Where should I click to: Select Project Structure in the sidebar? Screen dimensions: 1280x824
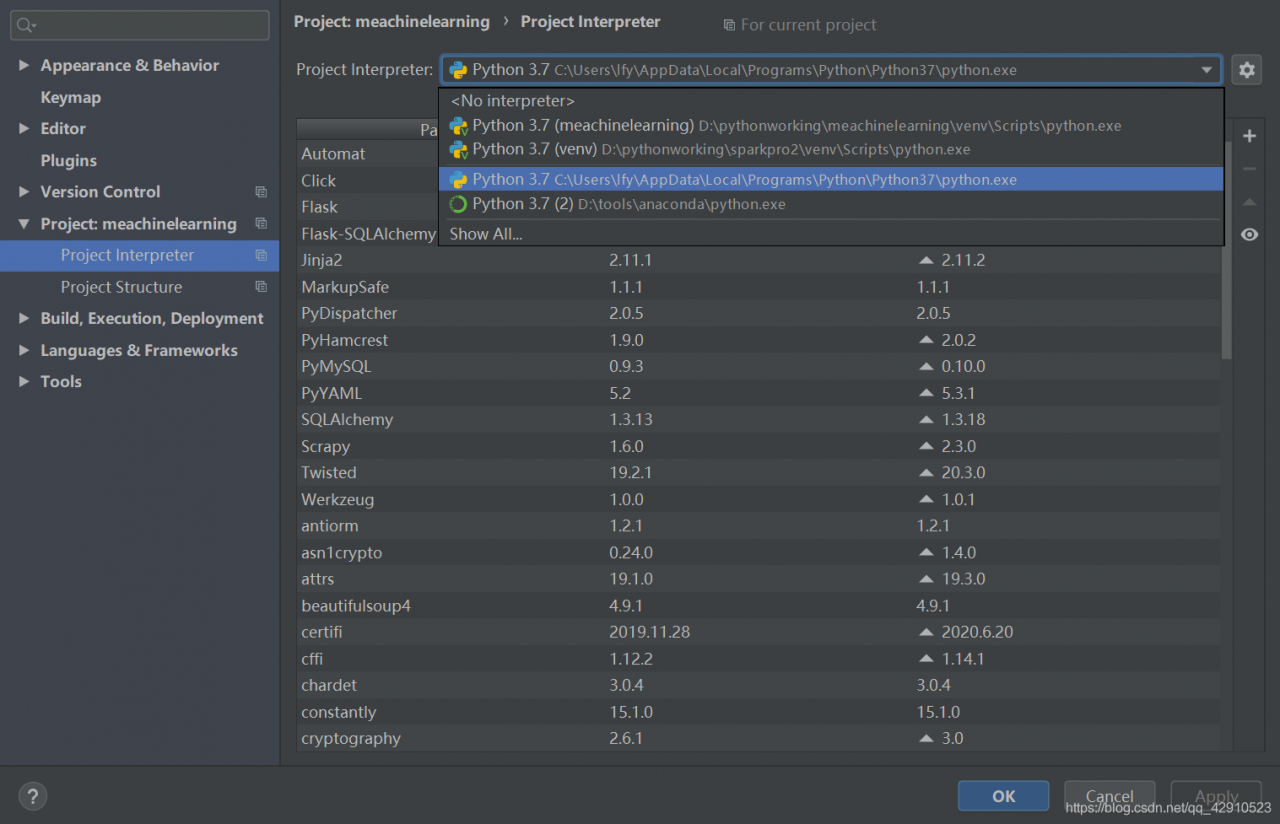(x=139, y=287)
